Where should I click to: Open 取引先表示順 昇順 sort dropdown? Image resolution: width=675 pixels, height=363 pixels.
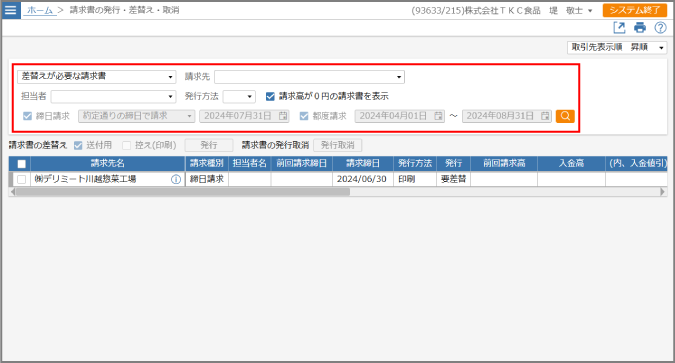pyautogui.click(x=617, y=47)
